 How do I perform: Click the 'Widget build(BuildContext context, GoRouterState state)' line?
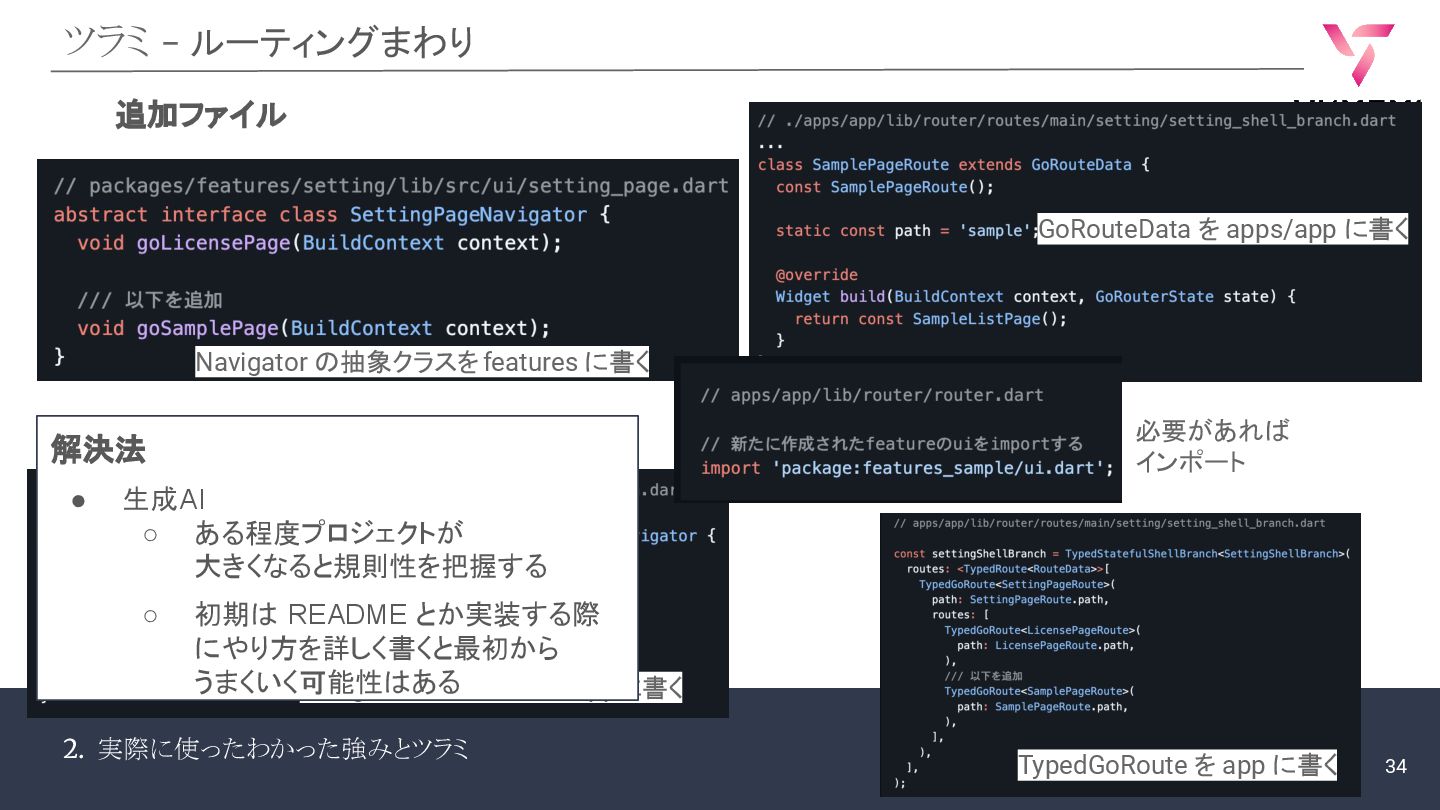(x=1035, y=296)
